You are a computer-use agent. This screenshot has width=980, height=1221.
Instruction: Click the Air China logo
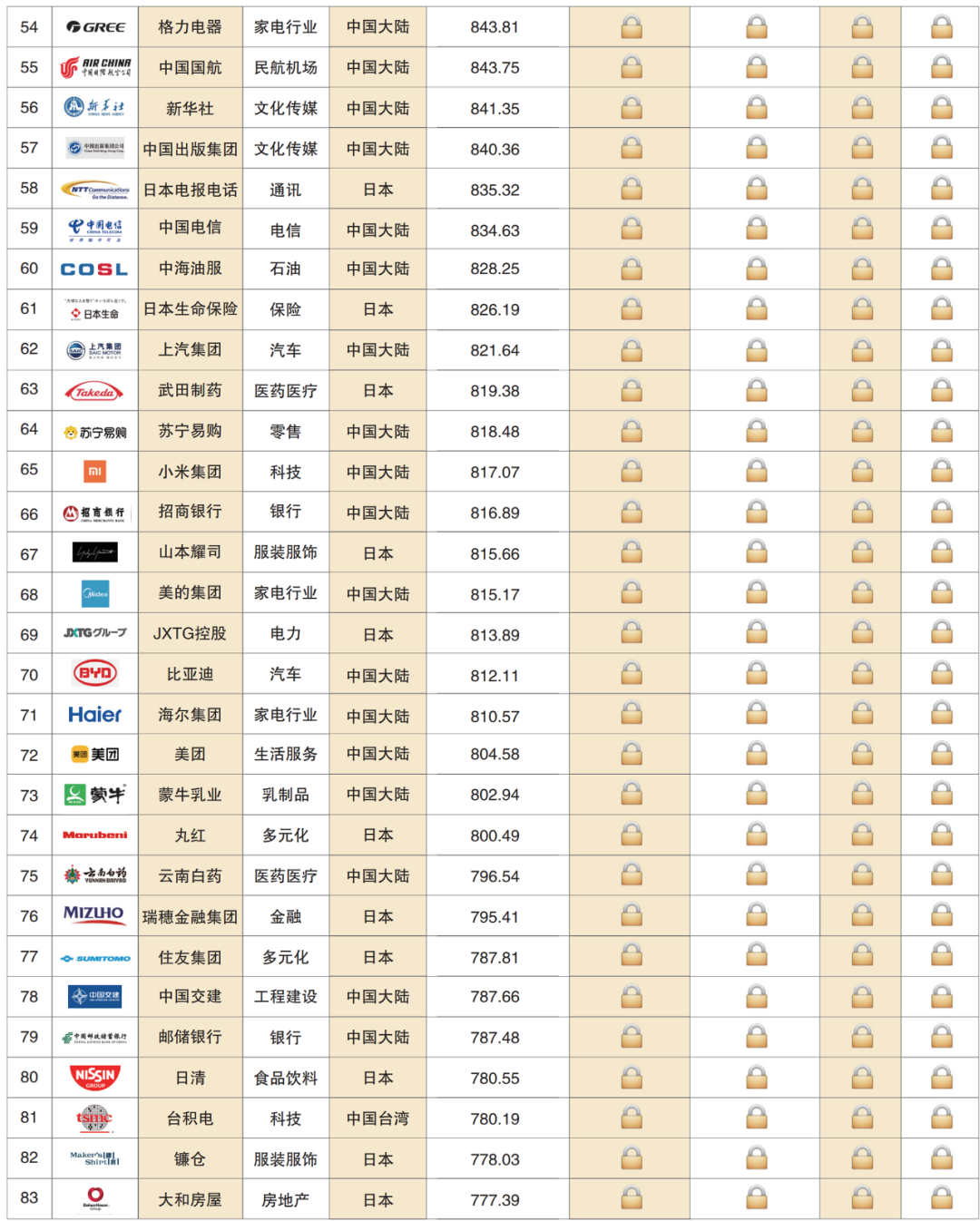click(x=95, y=67)
